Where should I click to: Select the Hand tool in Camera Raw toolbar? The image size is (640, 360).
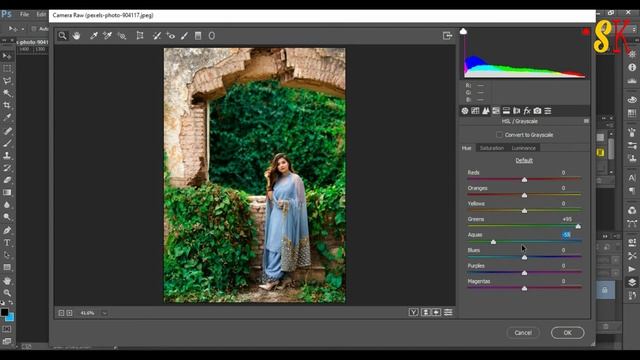(x=76, y=36)
